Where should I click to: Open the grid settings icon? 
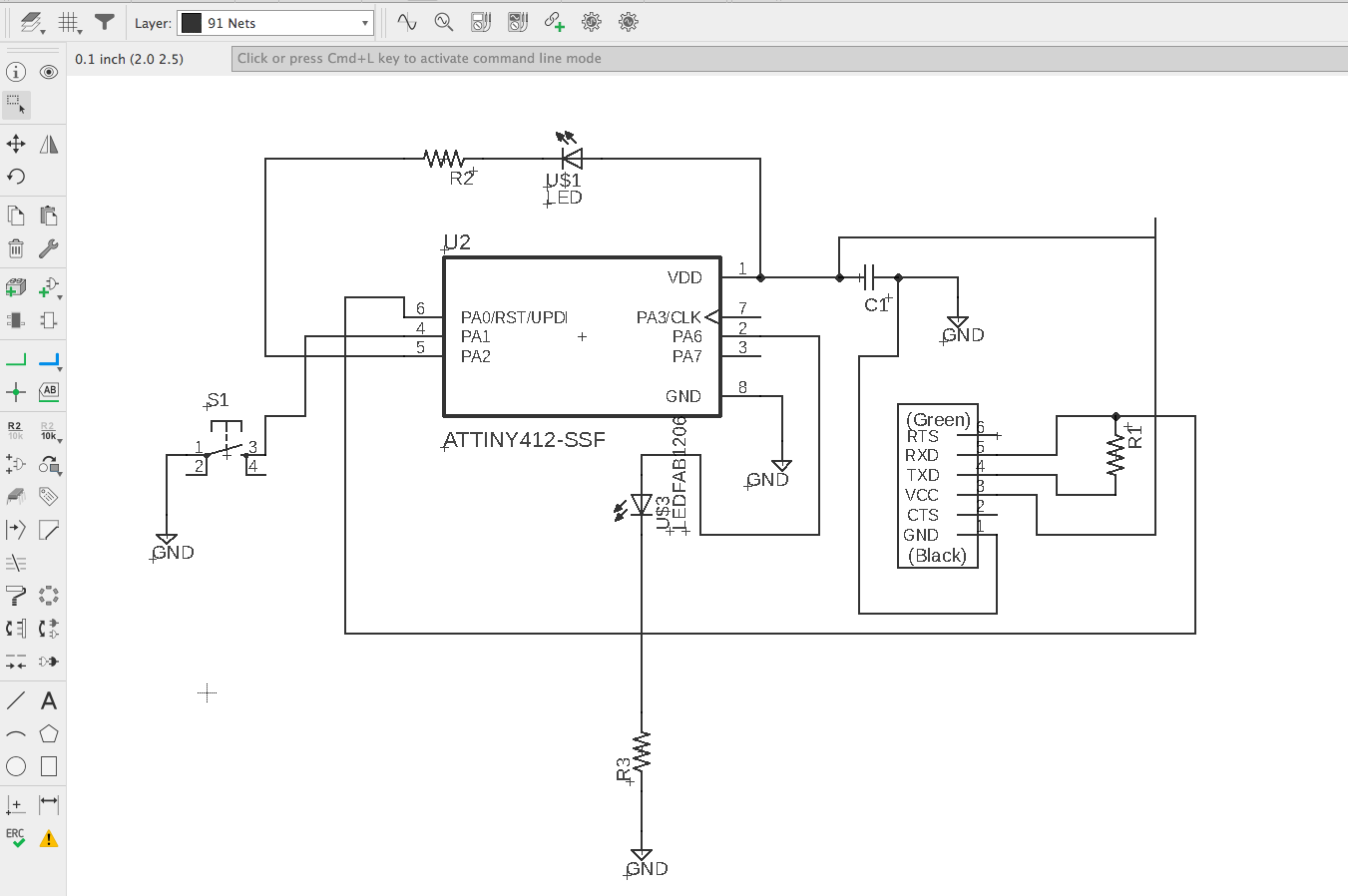pyautogui.click(x=70, y=23)
